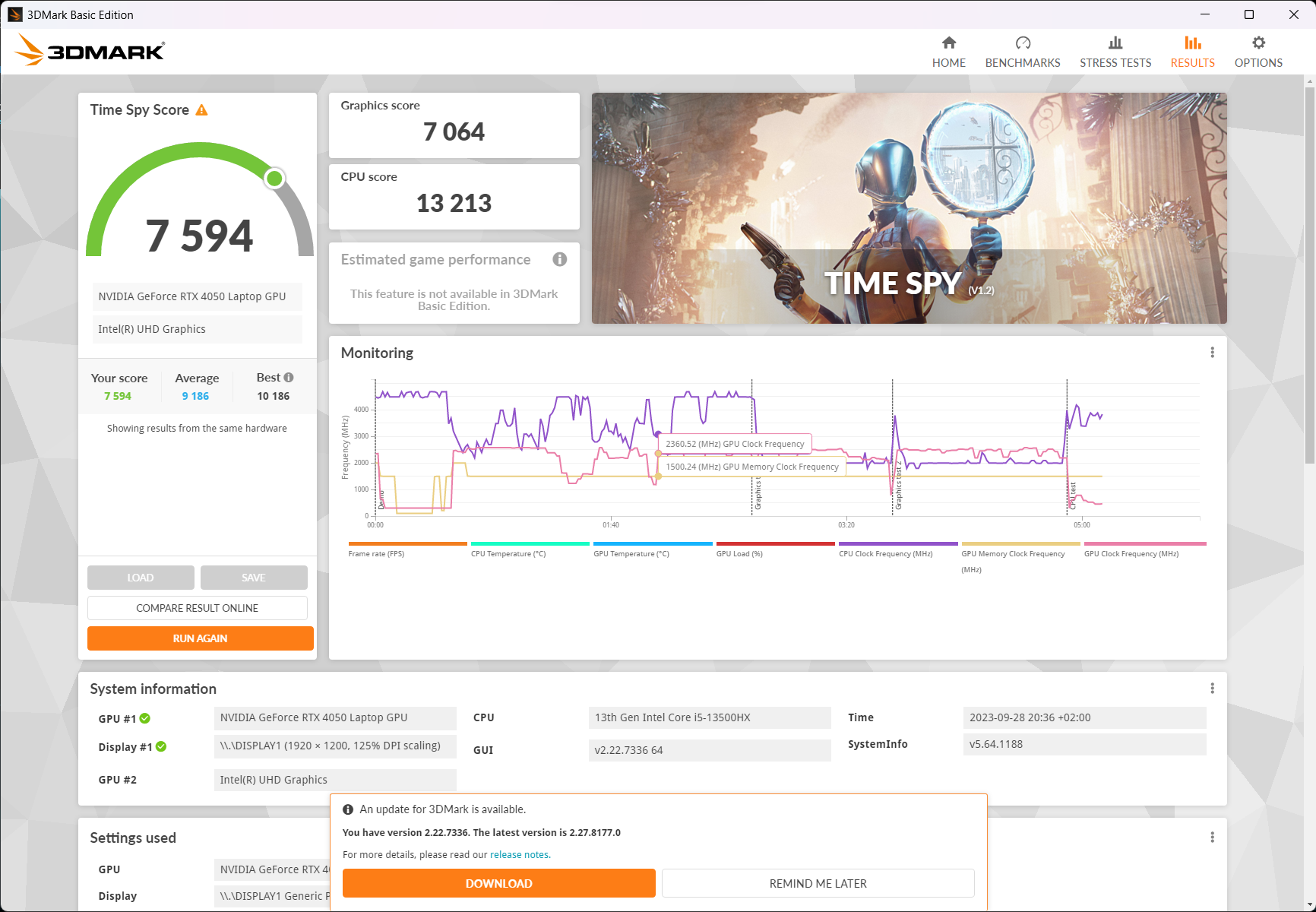Screen dimensions: 1316x912
Task: Toggle the CPU Temperature legend
Action: tap(530, 549)
